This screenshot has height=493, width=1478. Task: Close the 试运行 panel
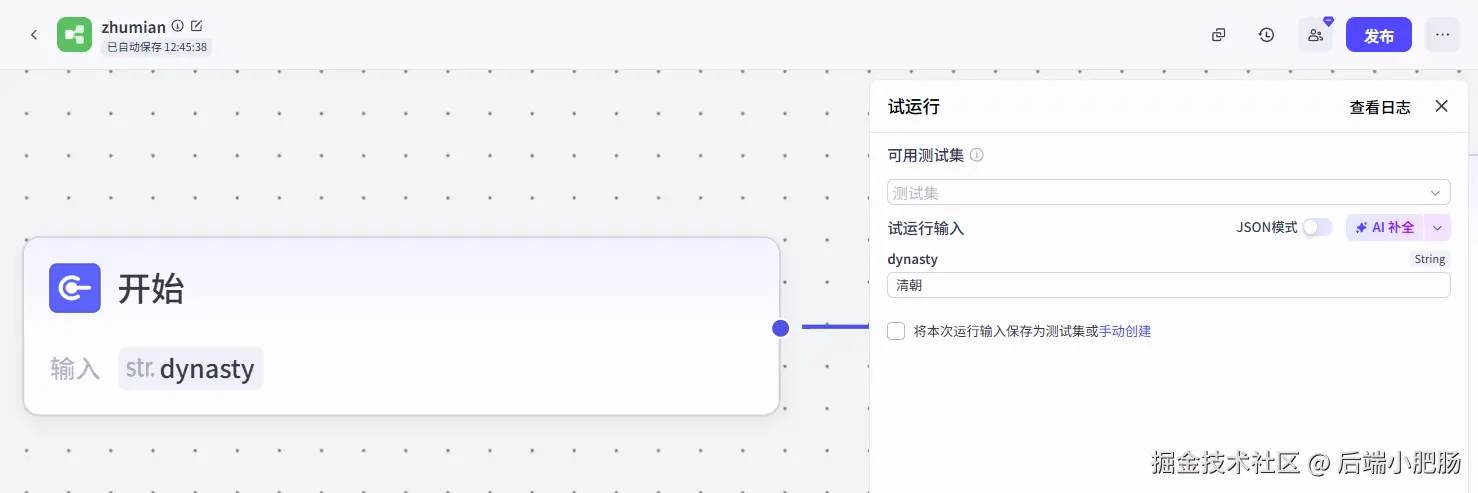1441,106
